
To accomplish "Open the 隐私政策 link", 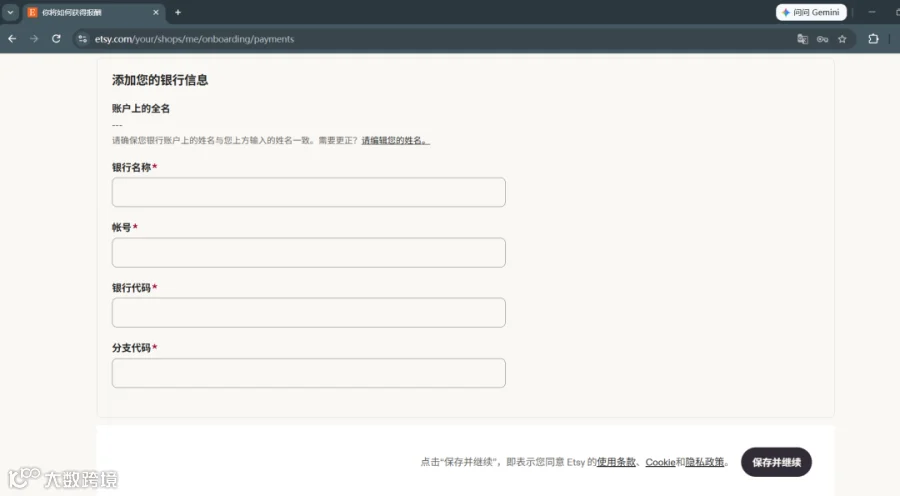I will click(x=704, y=462).
